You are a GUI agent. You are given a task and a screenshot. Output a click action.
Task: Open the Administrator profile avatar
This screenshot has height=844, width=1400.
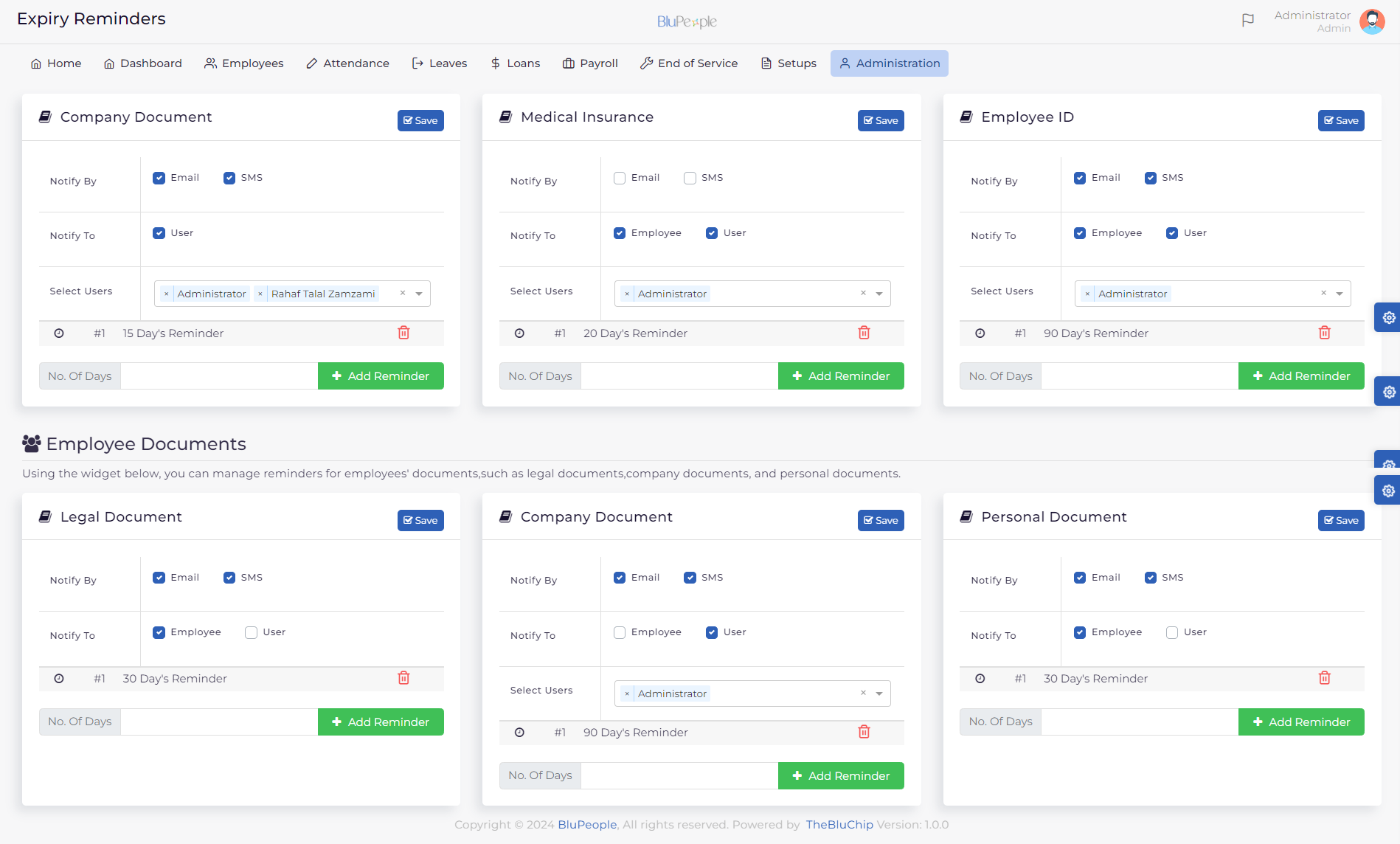1371,21
